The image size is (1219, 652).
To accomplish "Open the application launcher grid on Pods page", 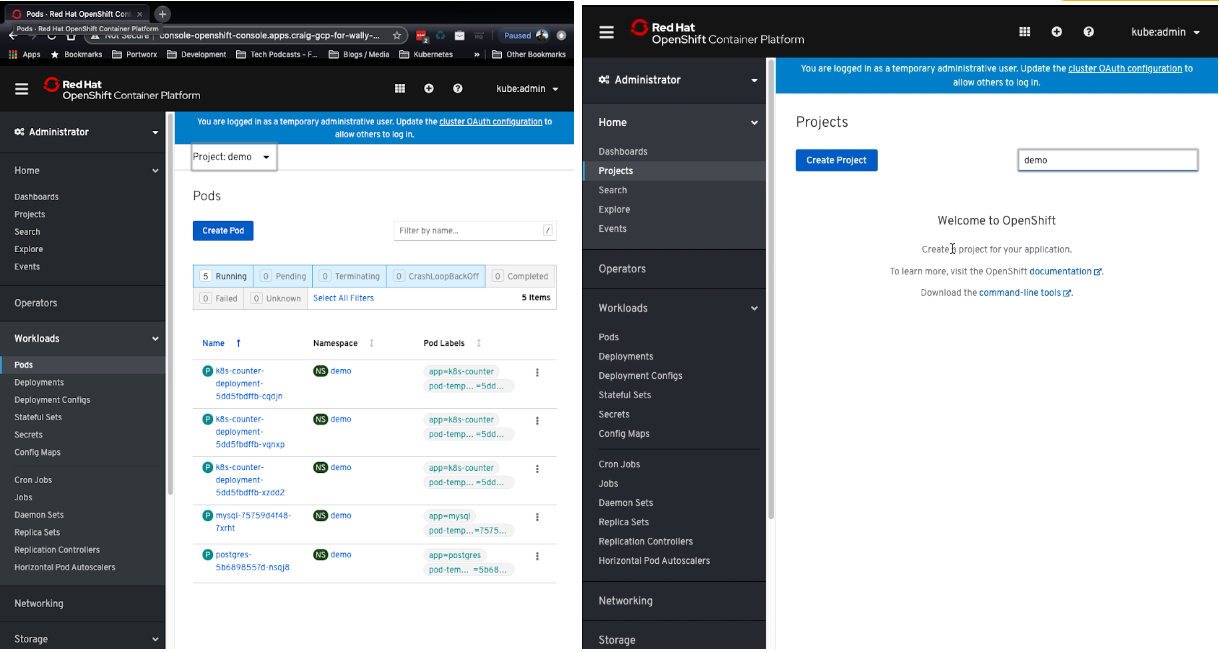I will click(400, 89).
